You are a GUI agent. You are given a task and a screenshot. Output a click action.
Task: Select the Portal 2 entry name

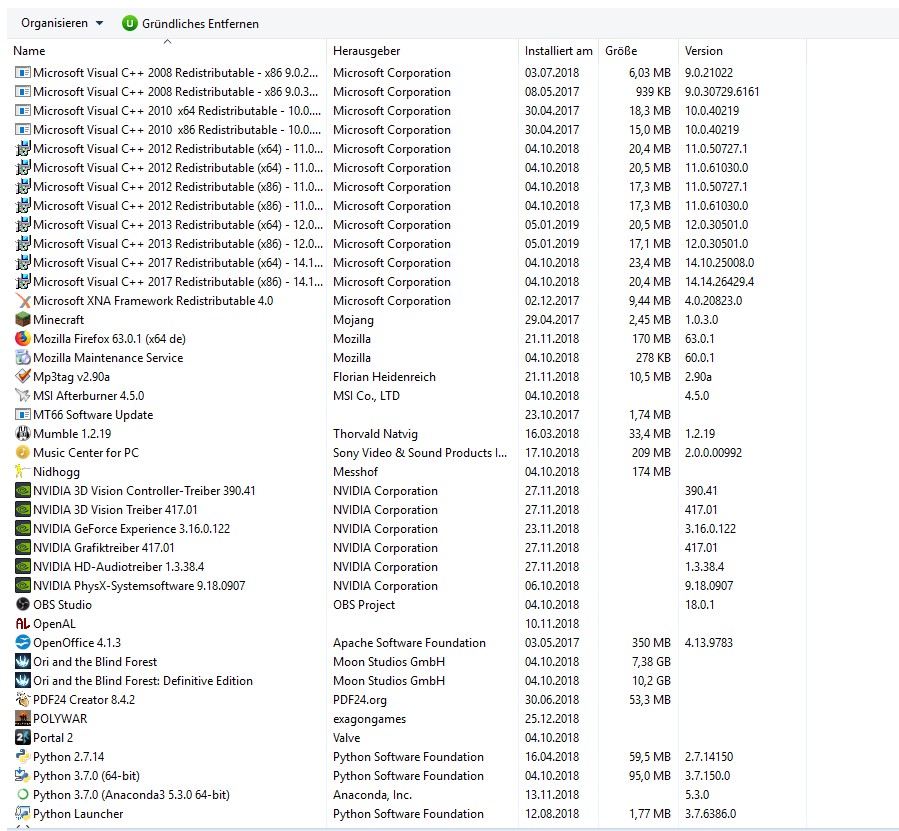53,737
